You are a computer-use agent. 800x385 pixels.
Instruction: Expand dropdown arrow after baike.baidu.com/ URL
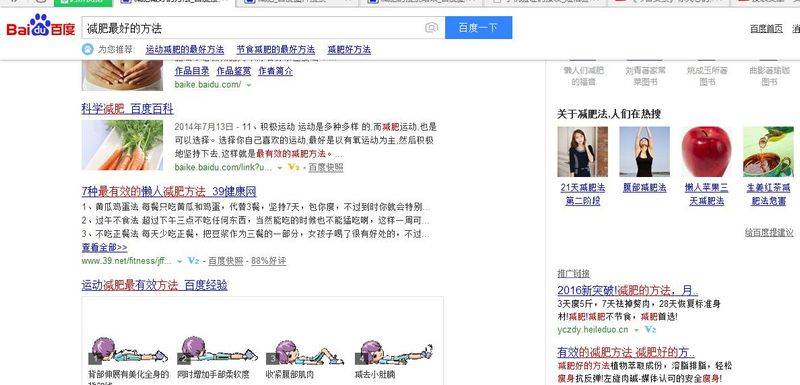point(248,85)
